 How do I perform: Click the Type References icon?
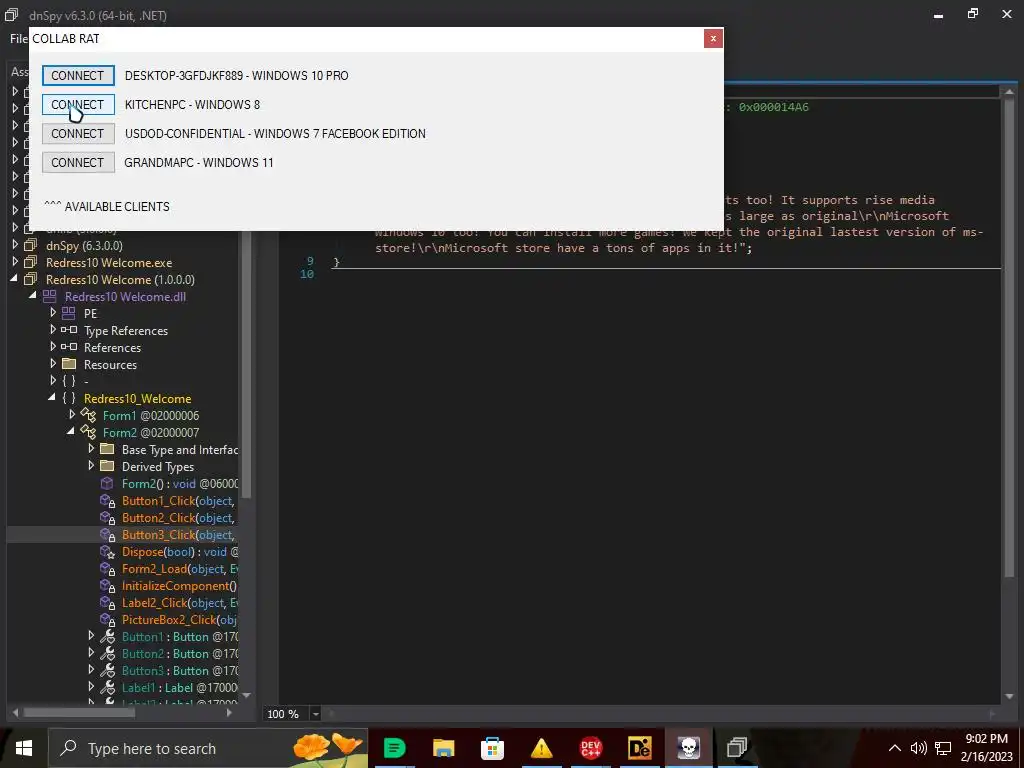point(69,330)
